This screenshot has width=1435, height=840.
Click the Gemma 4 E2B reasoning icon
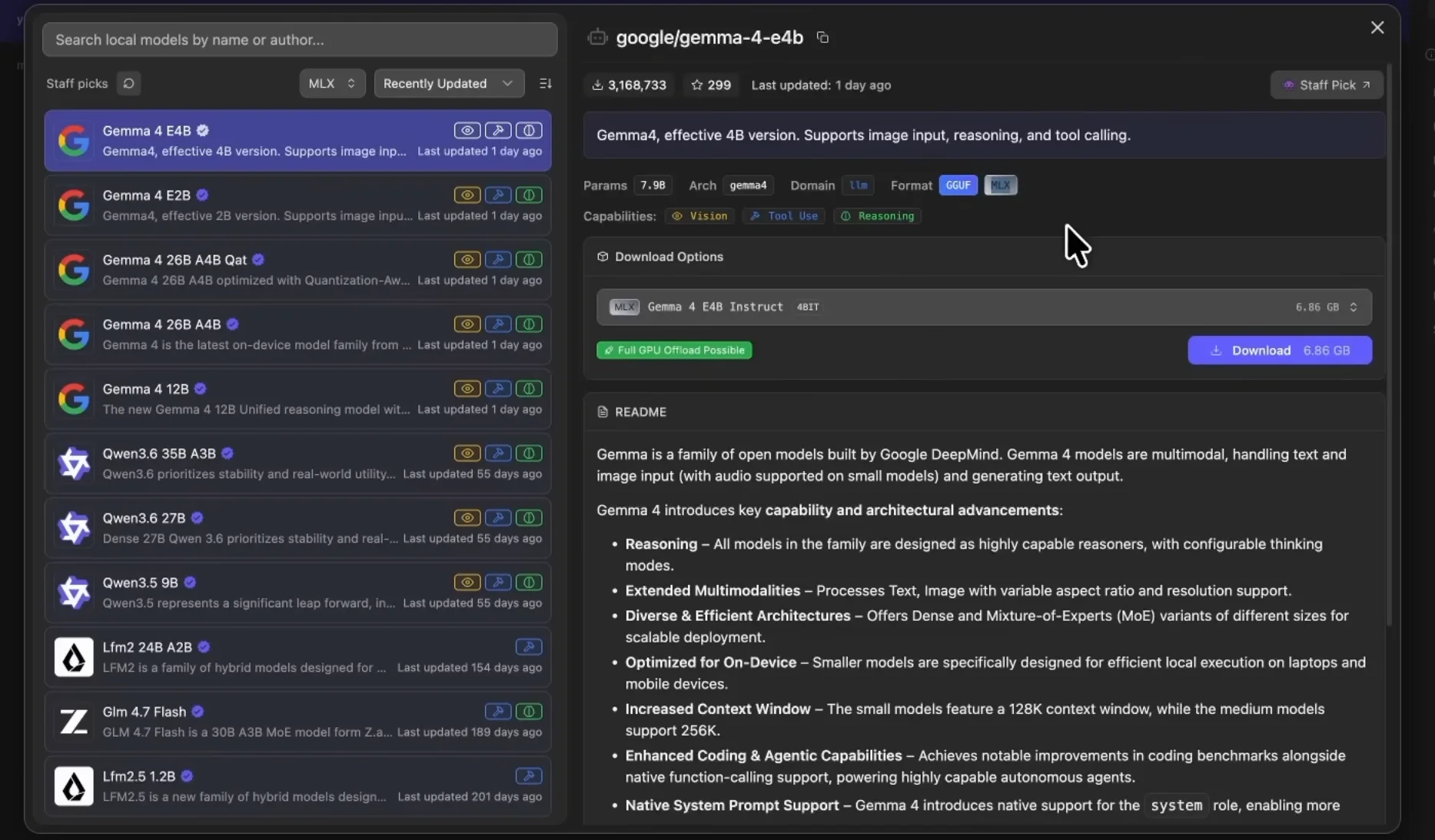click(529, 195)
